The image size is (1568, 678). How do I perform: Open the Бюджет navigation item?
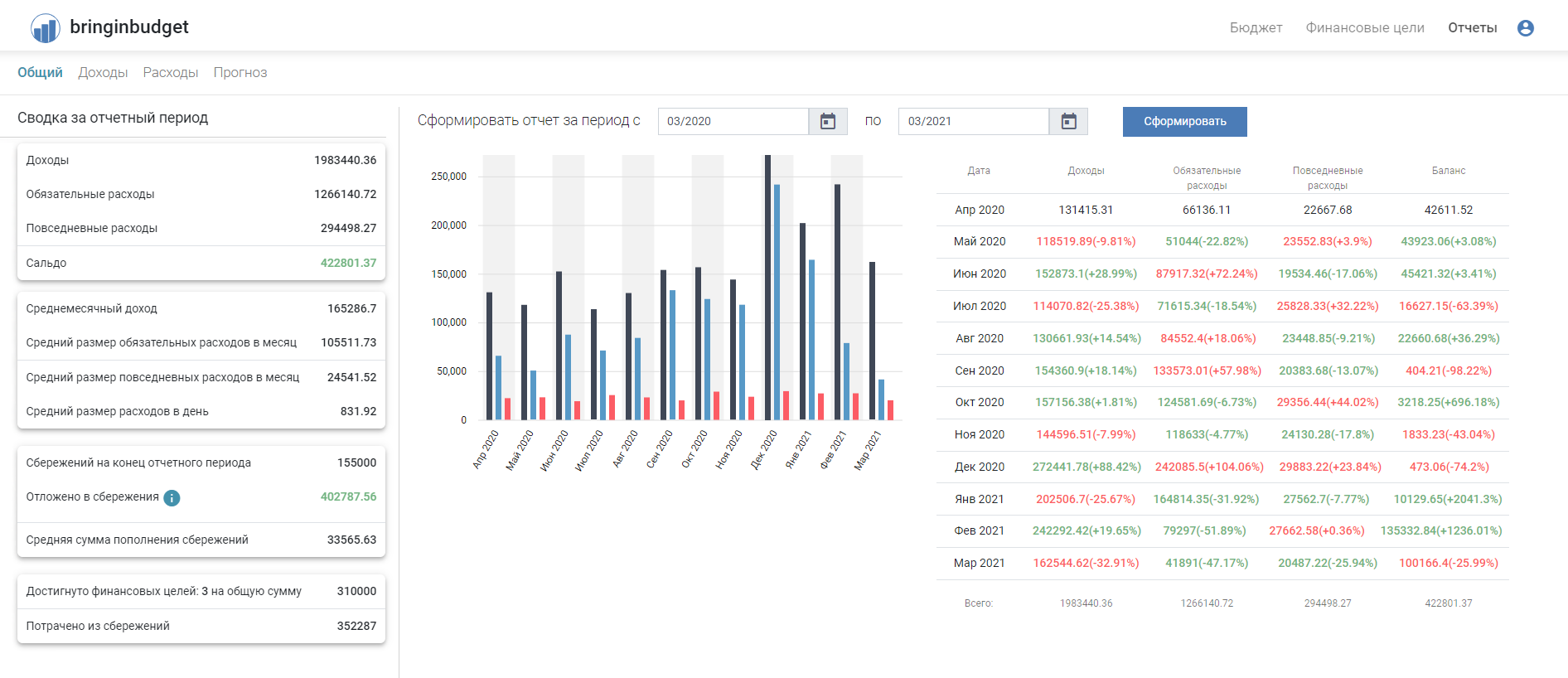coord(1256,28)
